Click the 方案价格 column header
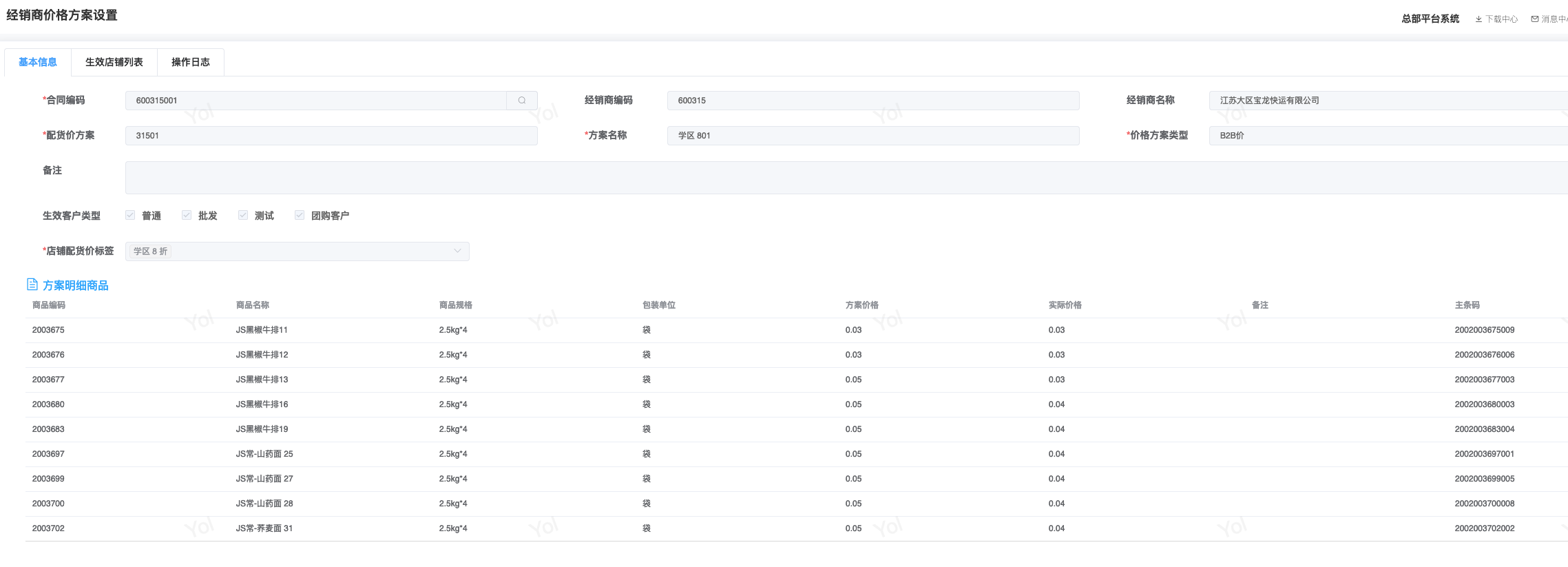 [x=861, y=305]
